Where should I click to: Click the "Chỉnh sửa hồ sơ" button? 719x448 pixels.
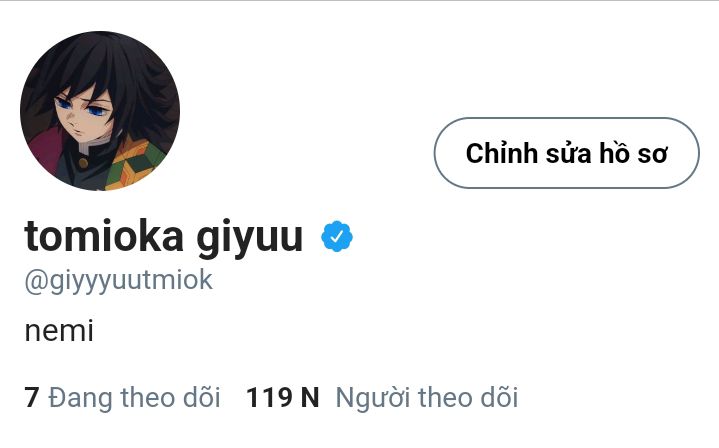[x=566, y=153]
